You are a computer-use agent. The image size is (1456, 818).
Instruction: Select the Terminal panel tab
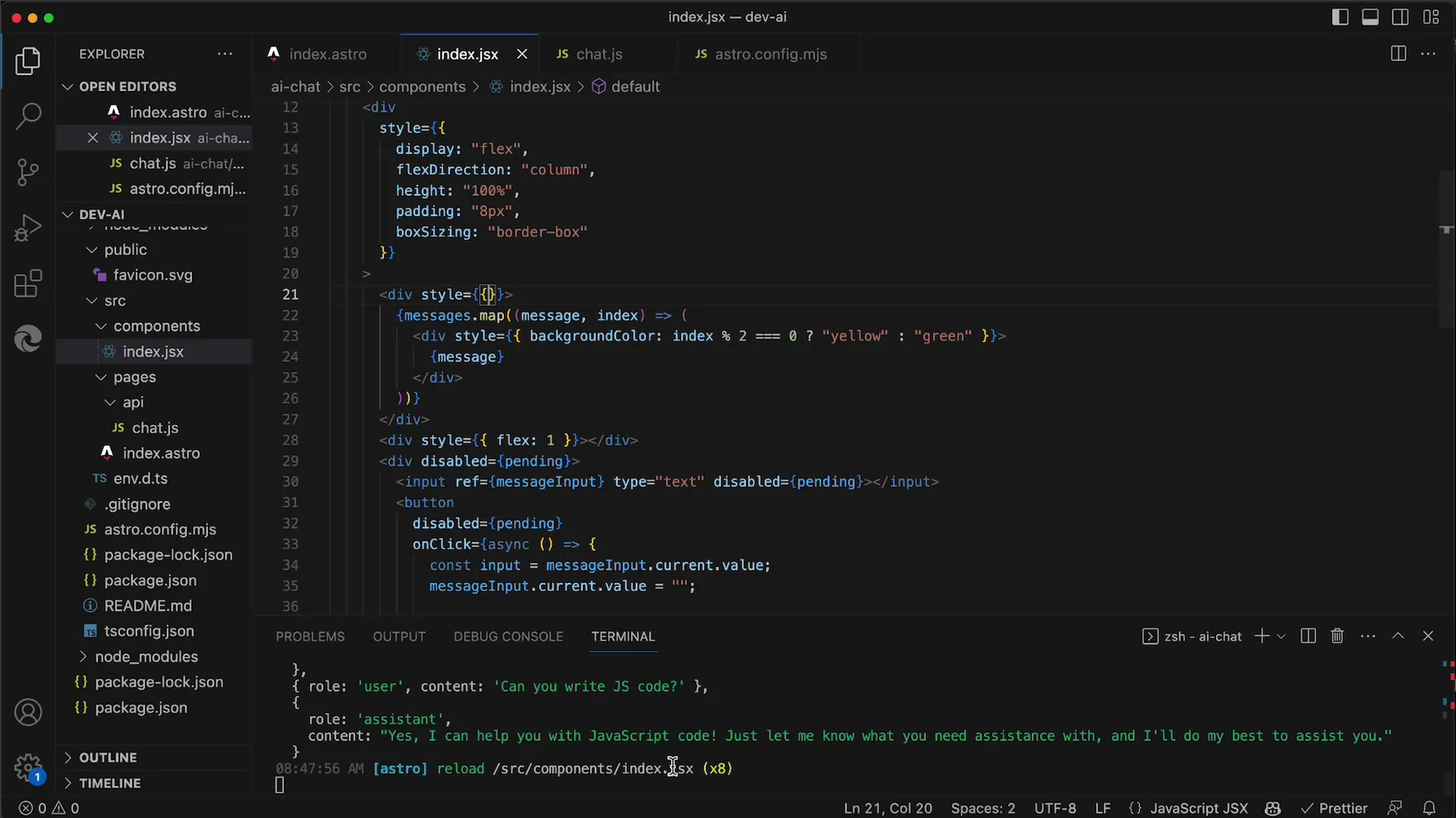click(622, 636)
